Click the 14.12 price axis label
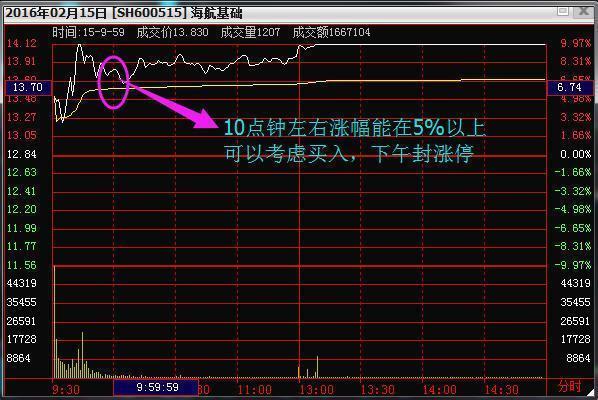The image size is (598, 400). (x=22, y=43)
